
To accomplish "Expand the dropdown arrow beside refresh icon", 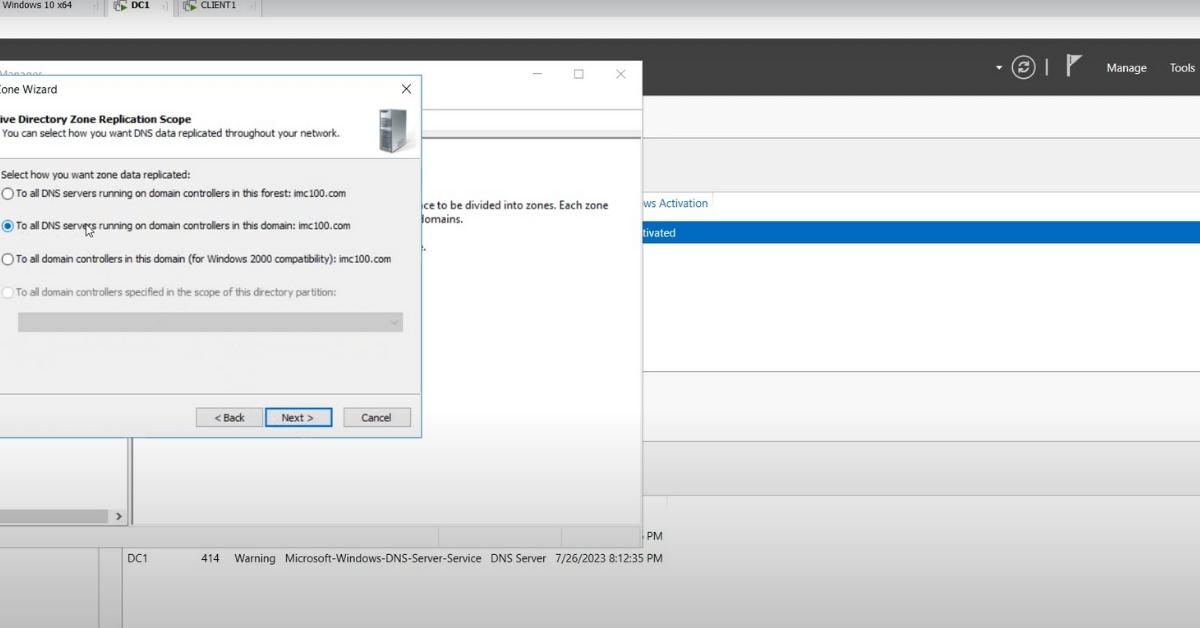I will 998,68.
